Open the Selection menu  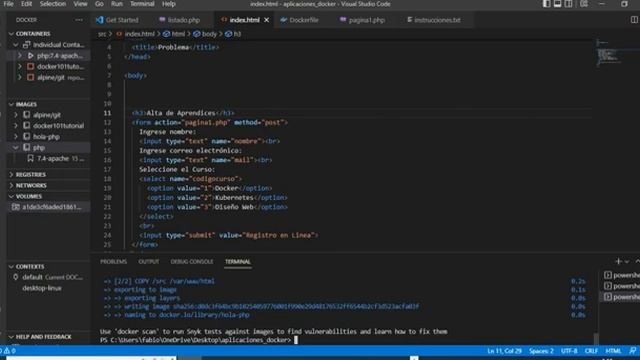(53, 4)
